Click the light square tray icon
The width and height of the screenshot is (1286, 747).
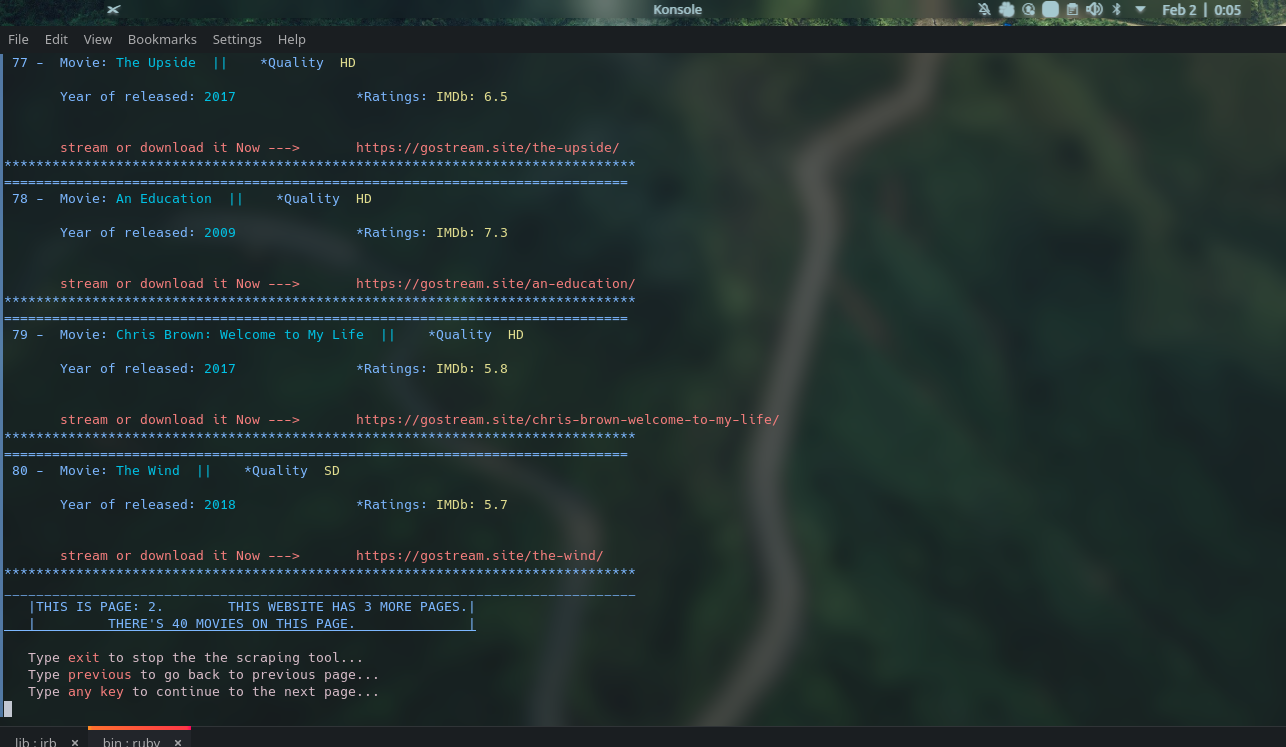[1050, 10]
